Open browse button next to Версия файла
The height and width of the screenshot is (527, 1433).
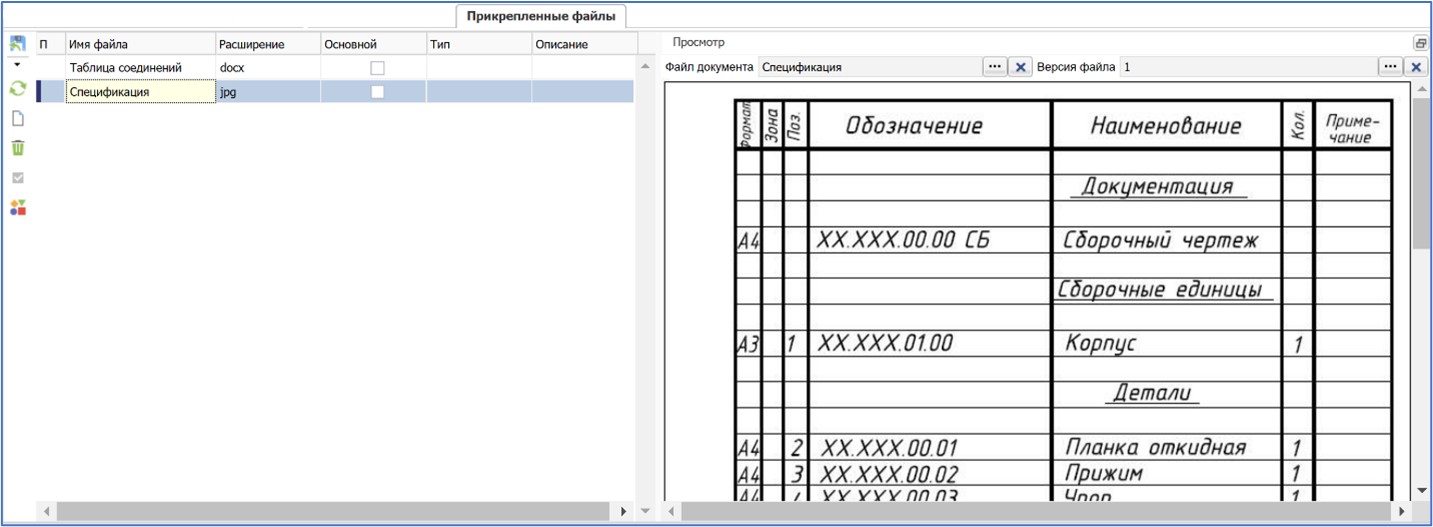pos(1389,67)
